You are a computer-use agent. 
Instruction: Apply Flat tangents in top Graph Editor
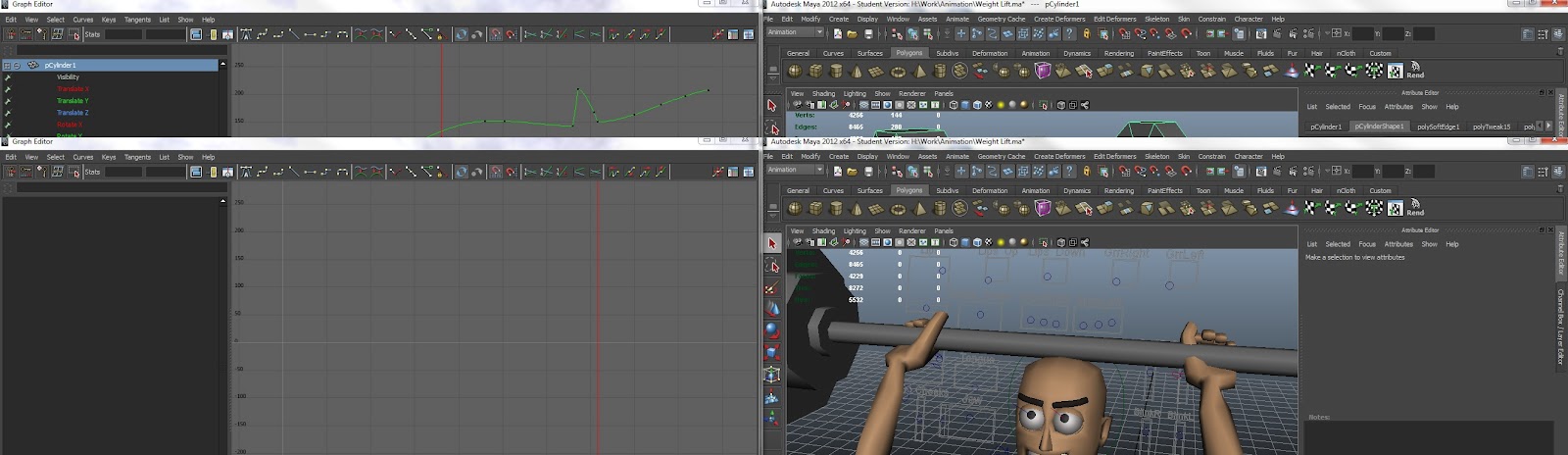pos(310,34)
